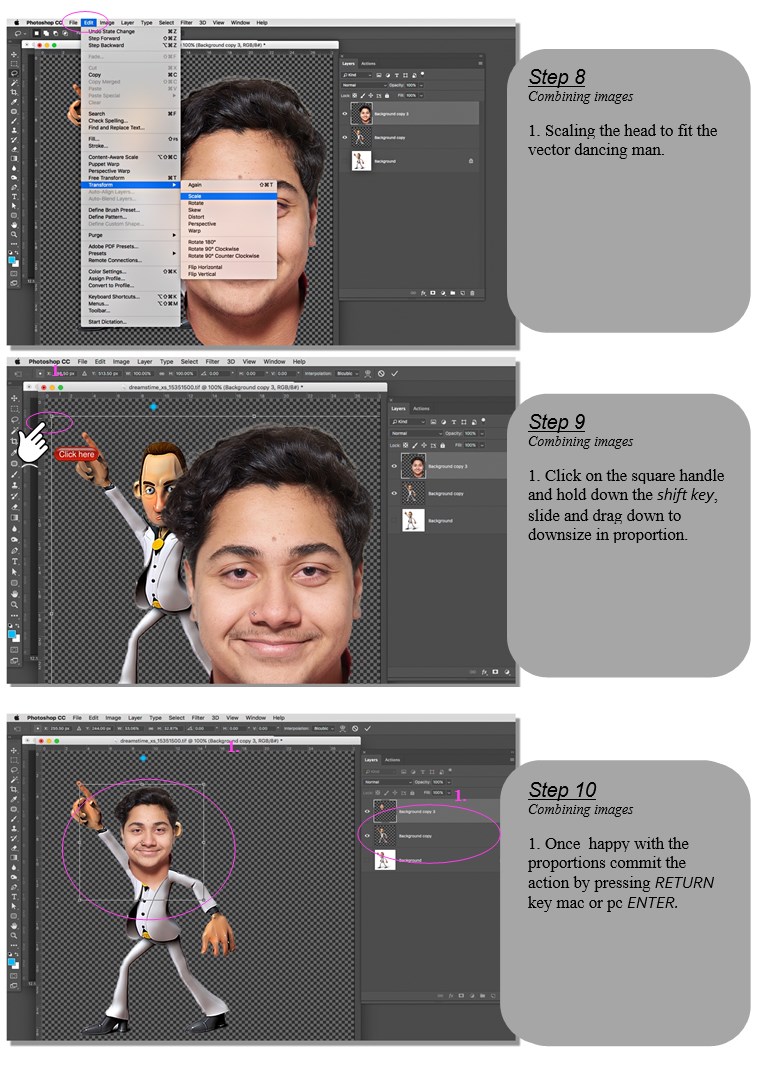This screenshot has height=1070, width=758.
Task: Switch to the Actions tab in Step 9 panel
Action: pyautogui.click(x=421, y=408)
